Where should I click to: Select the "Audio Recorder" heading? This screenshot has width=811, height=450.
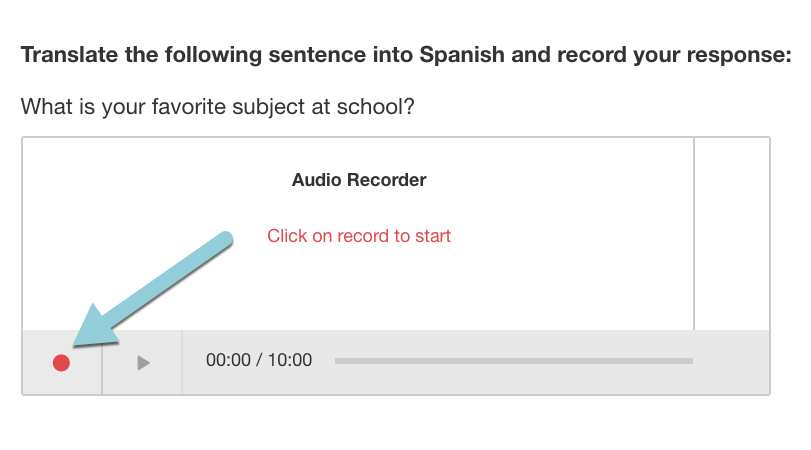click(x=359, y=180)
